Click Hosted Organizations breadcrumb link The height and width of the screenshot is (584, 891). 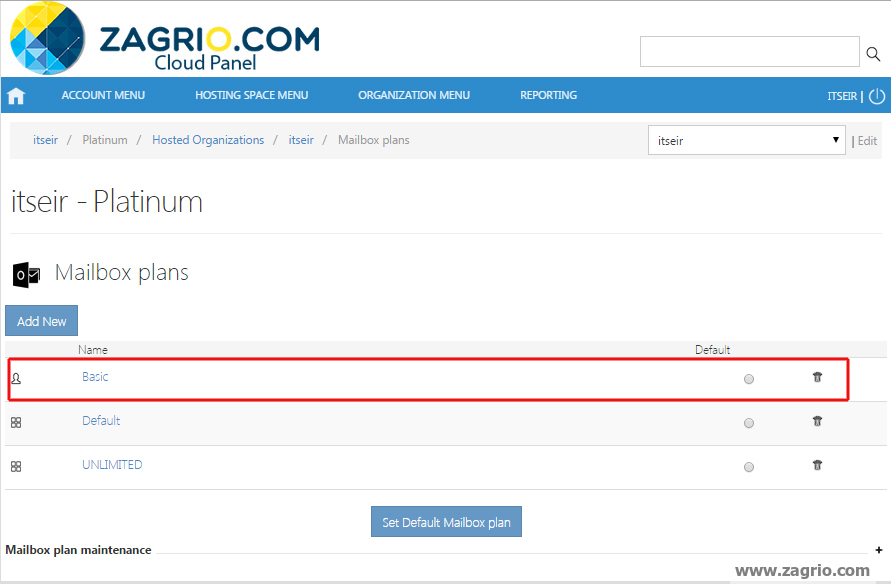coord(208,140)
